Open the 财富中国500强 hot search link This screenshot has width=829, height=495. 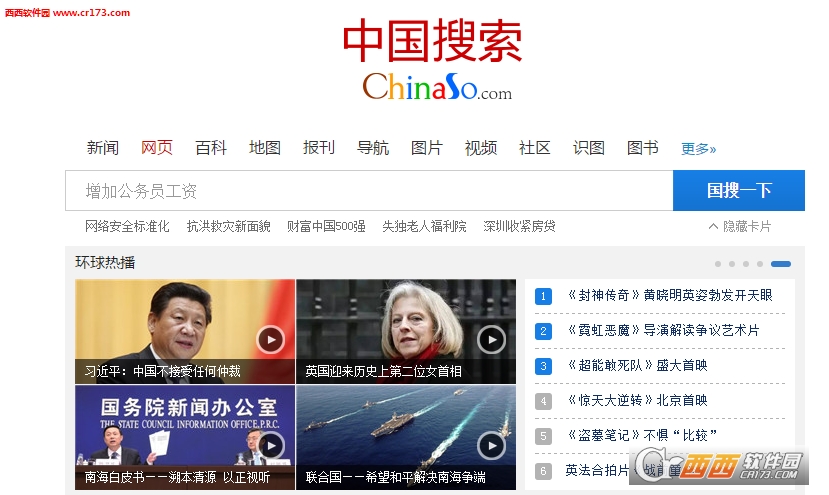[326, 226]
